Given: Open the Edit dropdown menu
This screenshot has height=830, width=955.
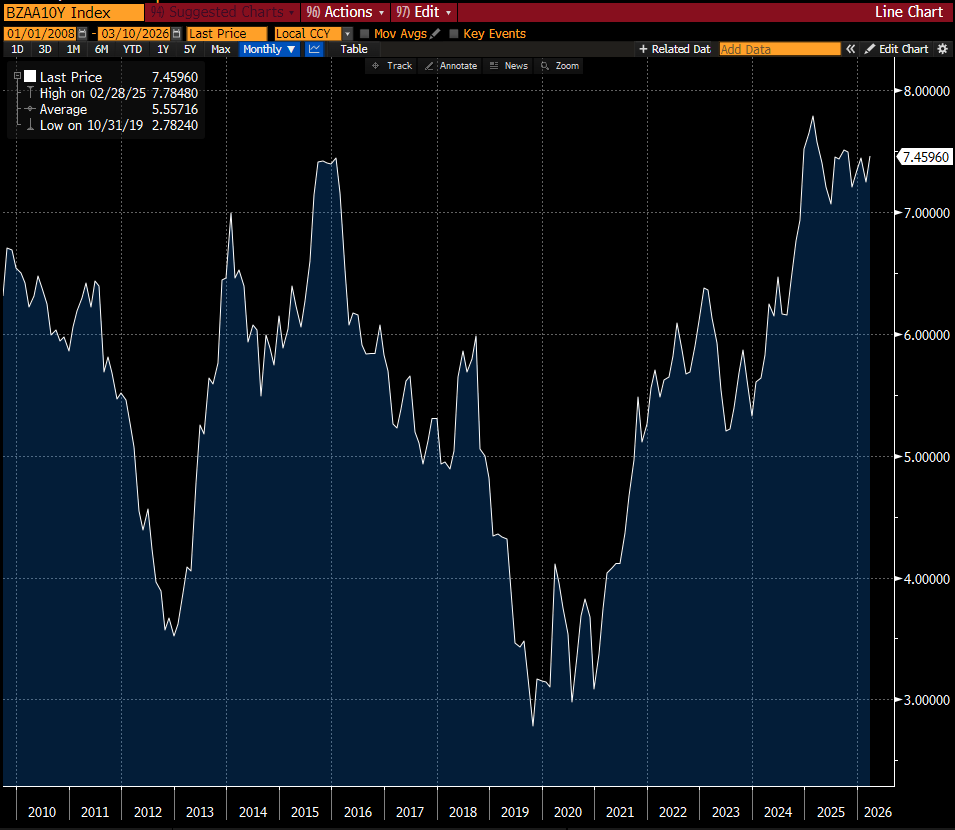Looking at the screenshot, I should (x=424, y=12).
